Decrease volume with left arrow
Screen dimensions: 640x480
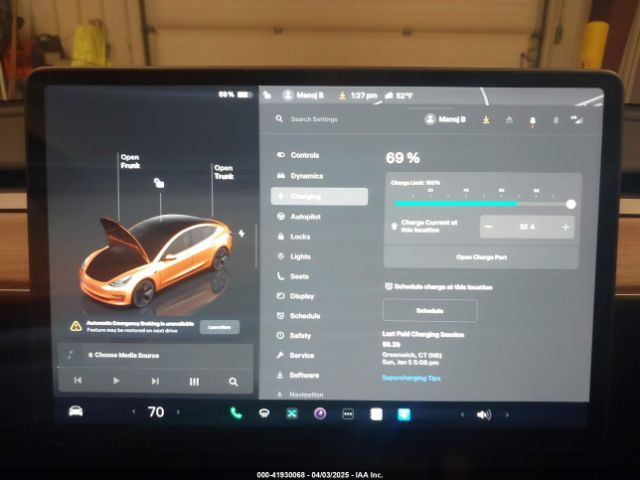click(462, 415)
